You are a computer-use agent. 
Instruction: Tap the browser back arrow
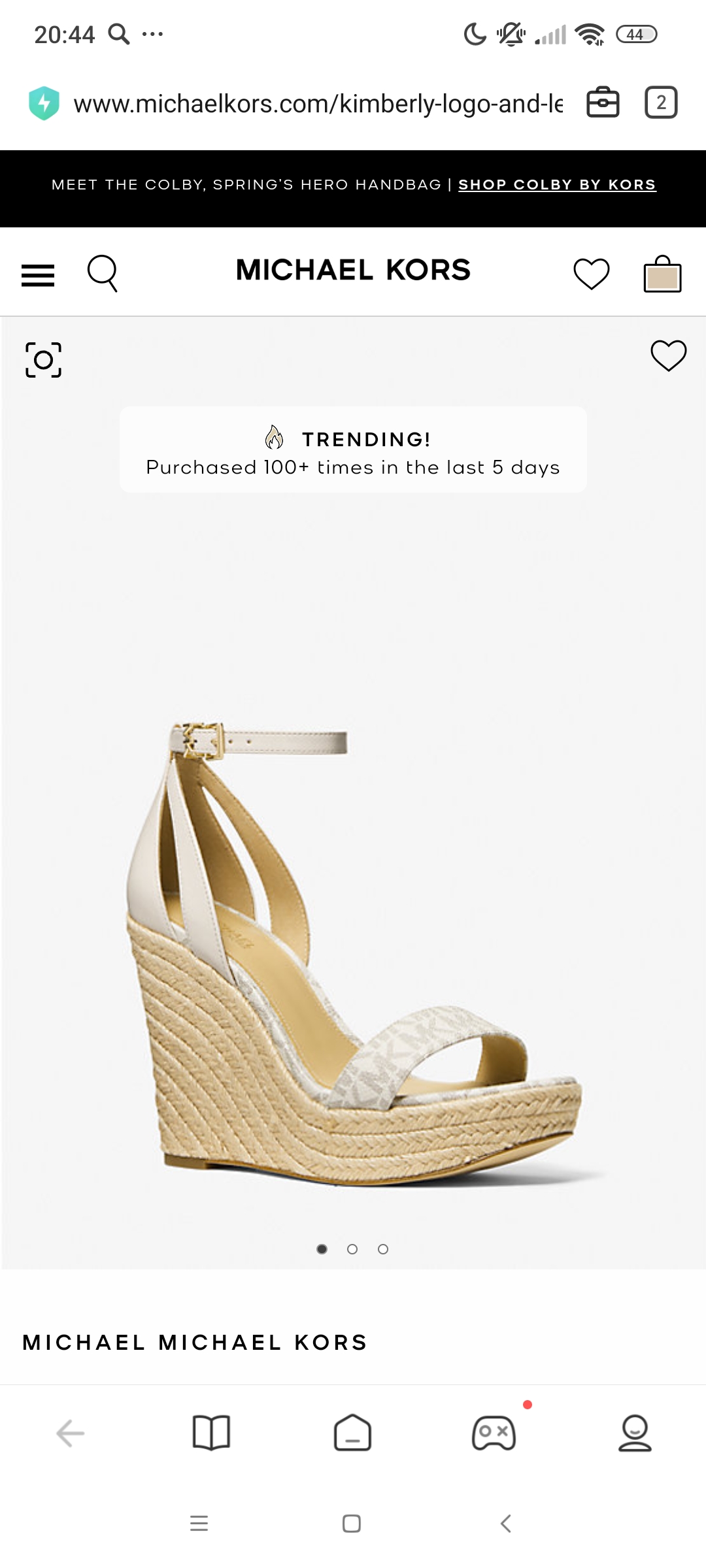point(71,1433)
